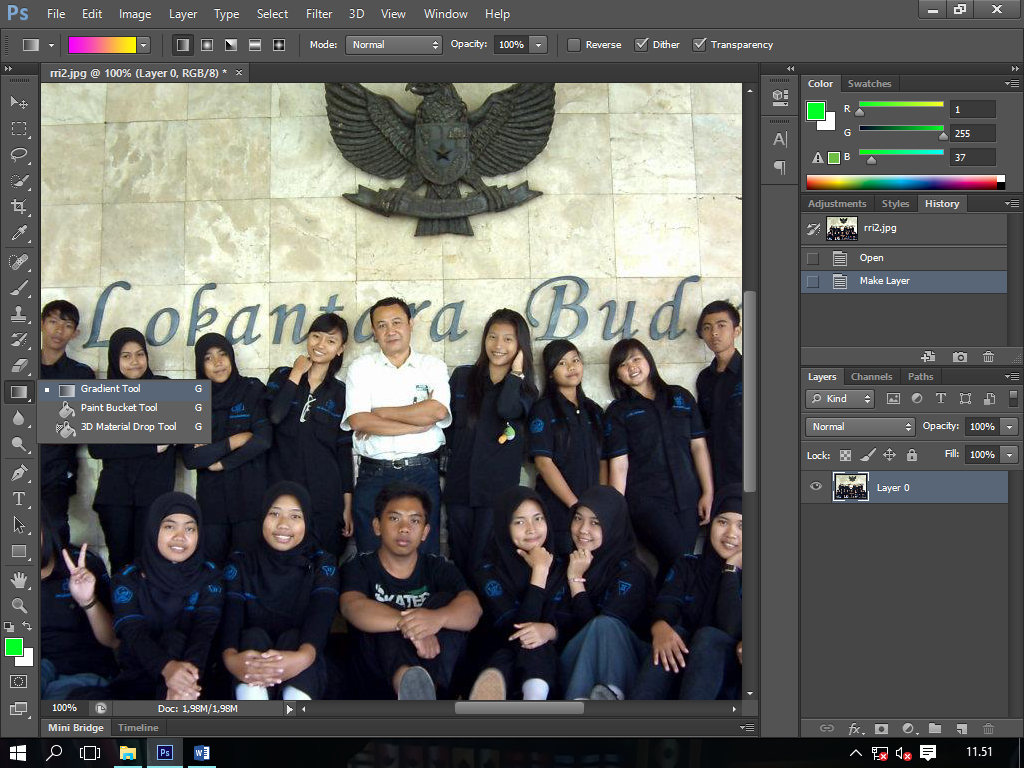Choose Radial Gradient style in options bar
Screen dimensions: 1024x768
point(207,44)
